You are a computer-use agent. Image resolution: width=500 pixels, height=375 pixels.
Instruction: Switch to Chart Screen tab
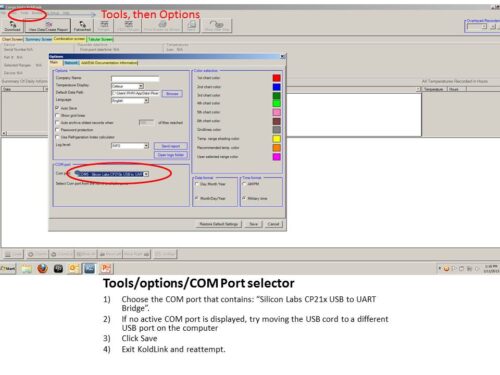[12, 39]
